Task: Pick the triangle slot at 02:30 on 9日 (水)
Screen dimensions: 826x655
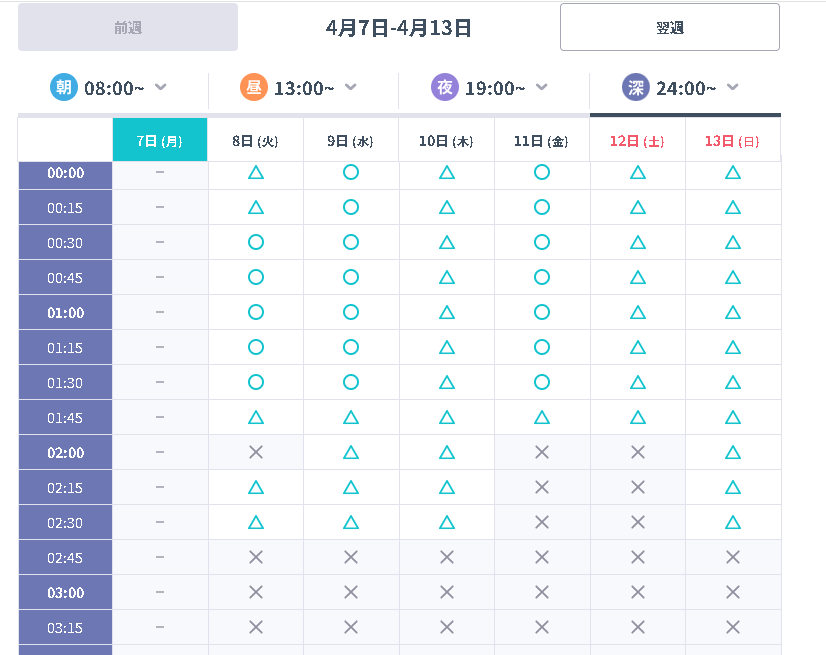Action: (351, 522)
